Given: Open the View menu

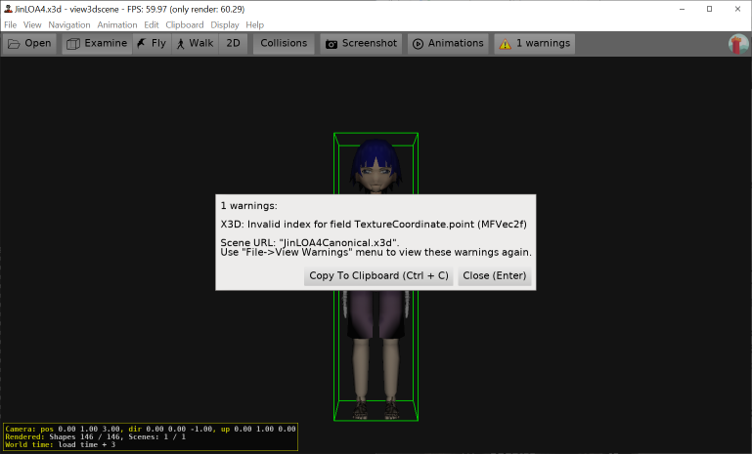Looking at the screenshot, I should coord(32,24).
